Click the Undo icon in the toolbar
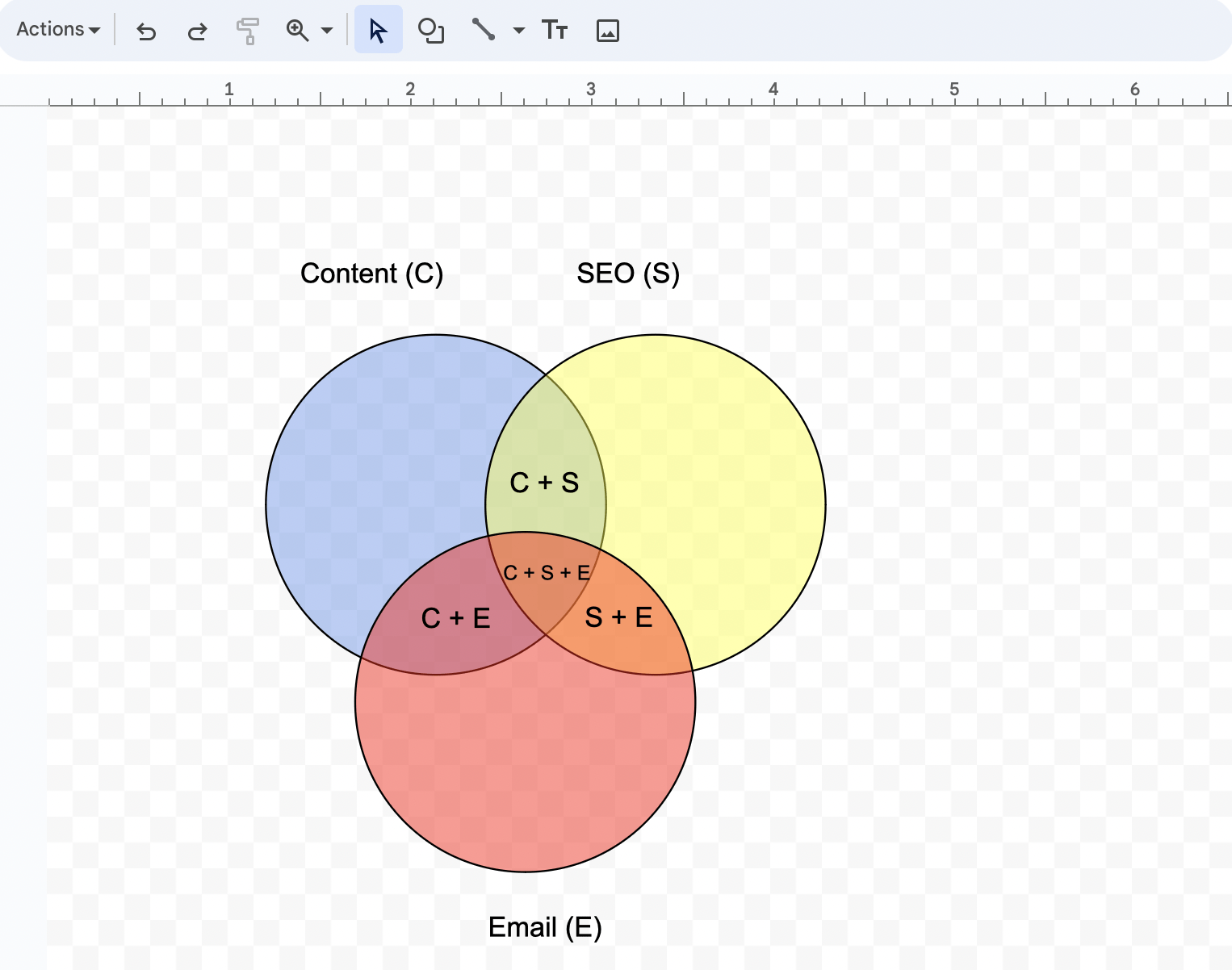Screen dimensions: 1232x970 pos(146,30)
